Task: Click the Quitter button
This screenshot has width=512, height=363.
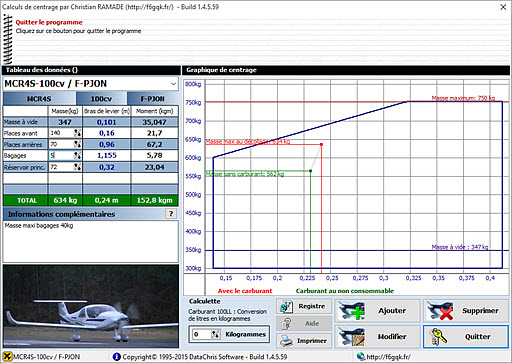Action: pyautogui.click(x=466, y=337)
